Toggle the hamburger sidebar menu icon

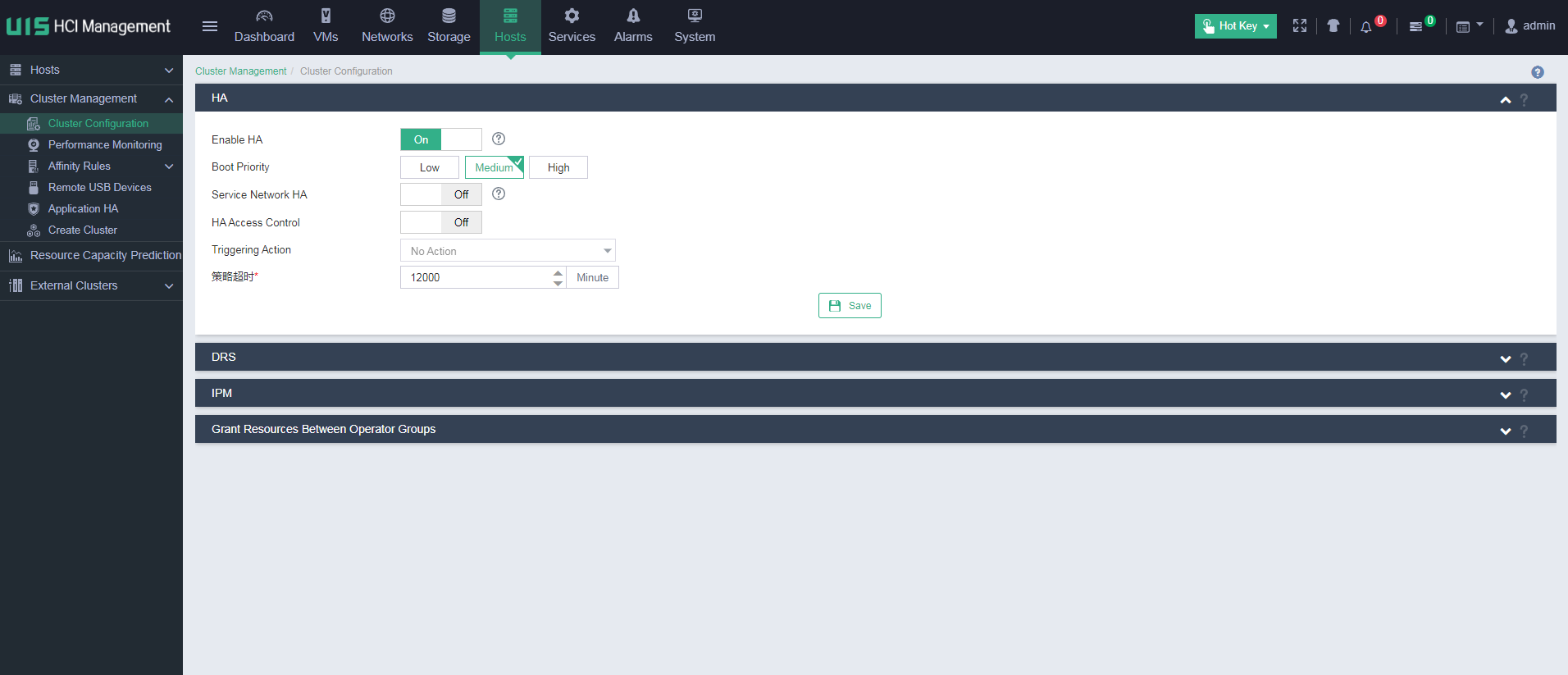pyautogui.click(x=210, y=26)
